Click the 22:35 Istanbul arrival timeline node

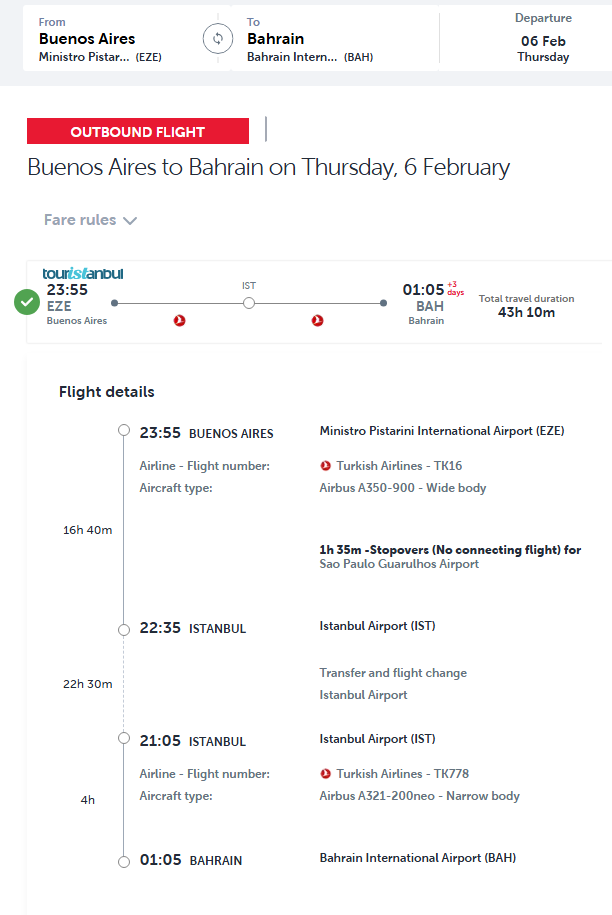(x=124, y=629)
